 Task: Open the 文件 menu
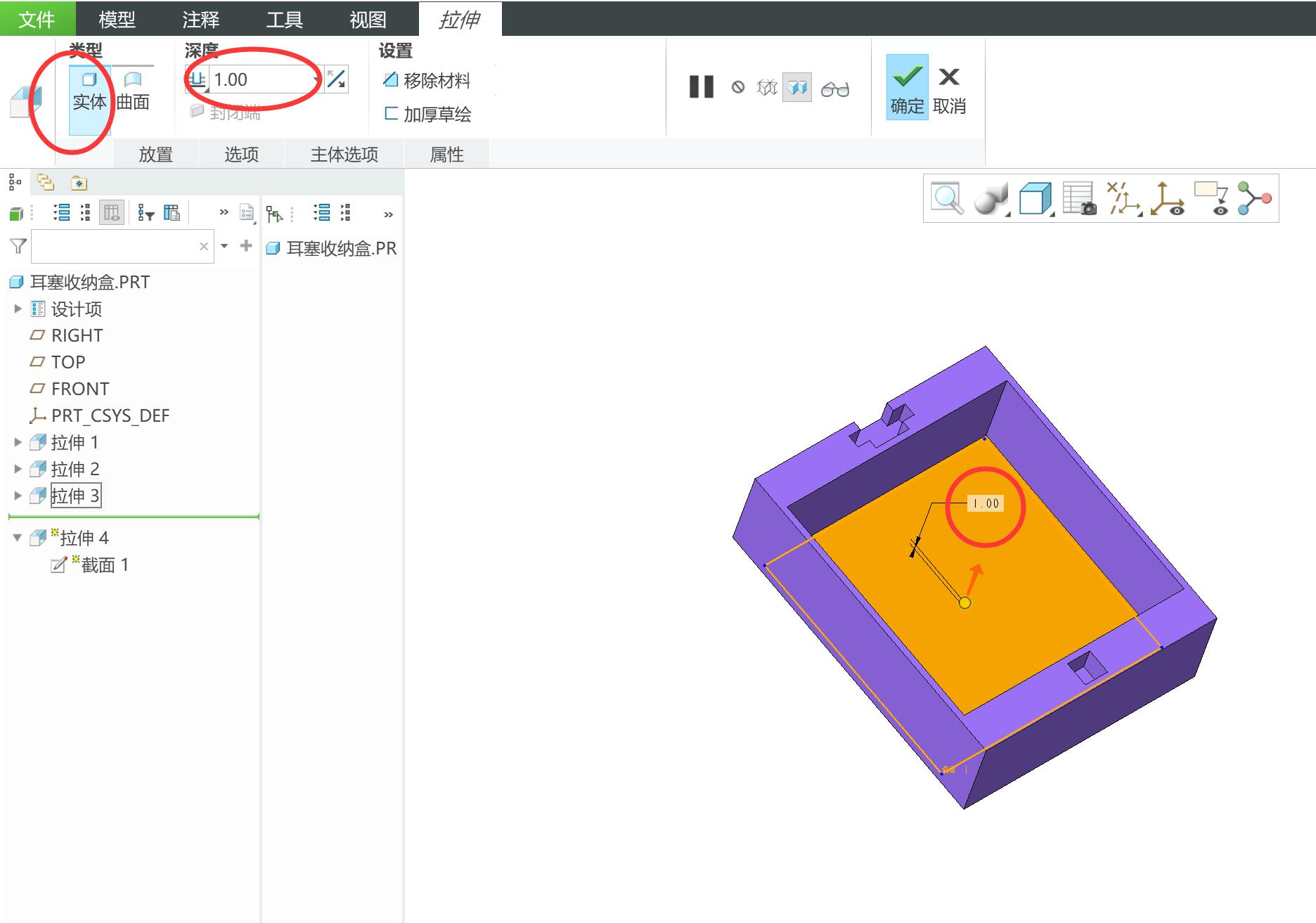coord(37,19)
